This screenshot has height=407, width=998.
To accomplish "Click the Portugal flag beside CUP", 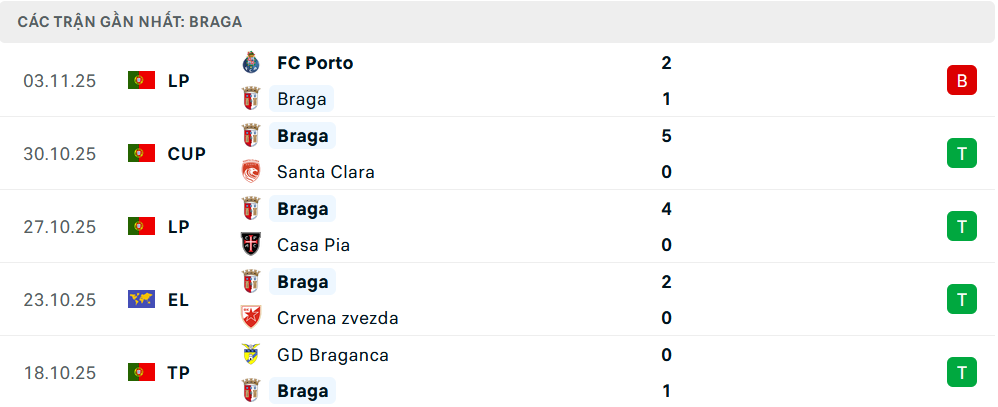I will pyautogui.click(x=141, y=154).
